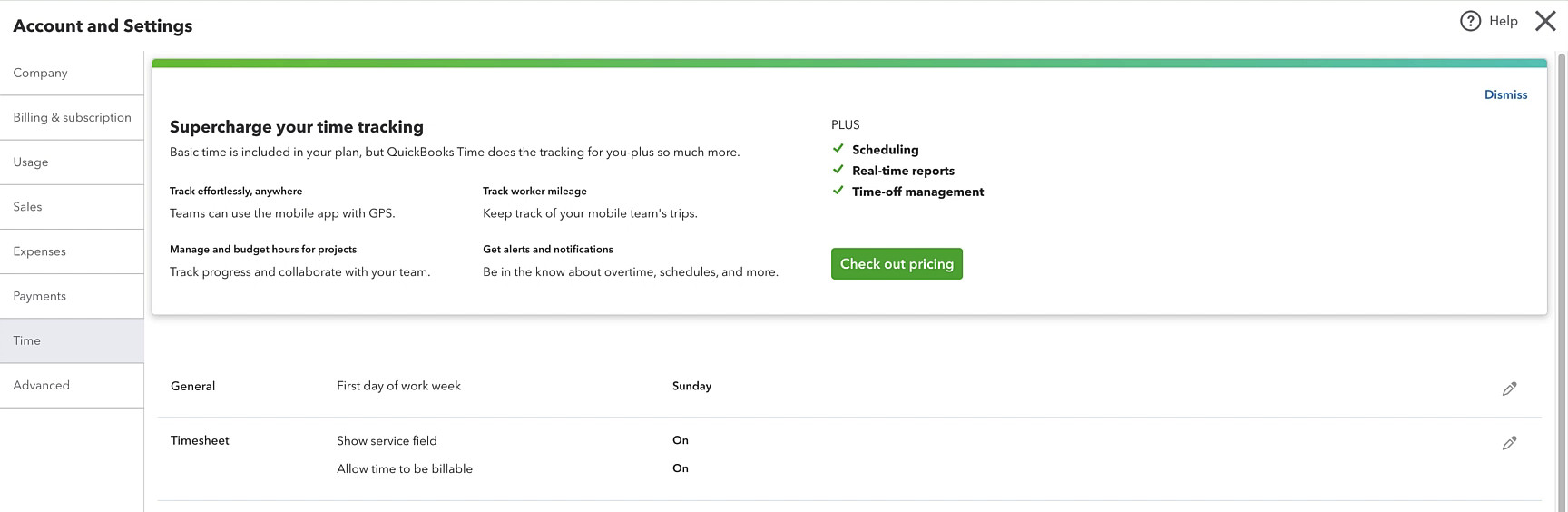
Task: Open the Billing & subscription tab
Action: point(72,117)
